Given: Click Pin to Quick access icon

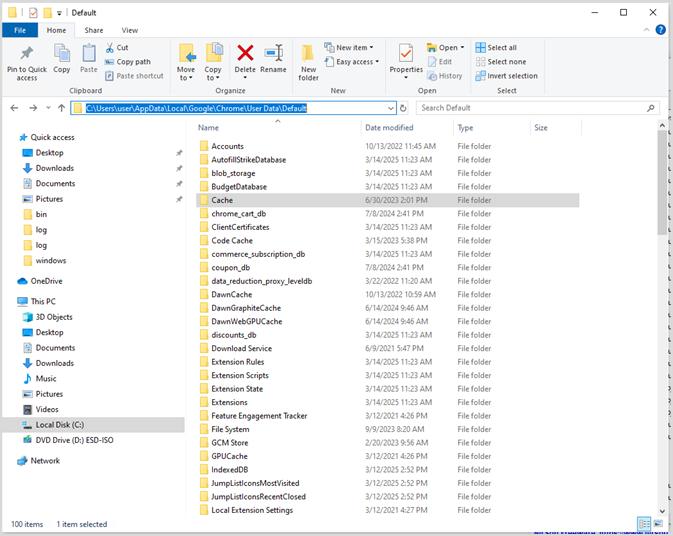Looking at the screenshot, I should pyautogui.click(x=27, y=53).
